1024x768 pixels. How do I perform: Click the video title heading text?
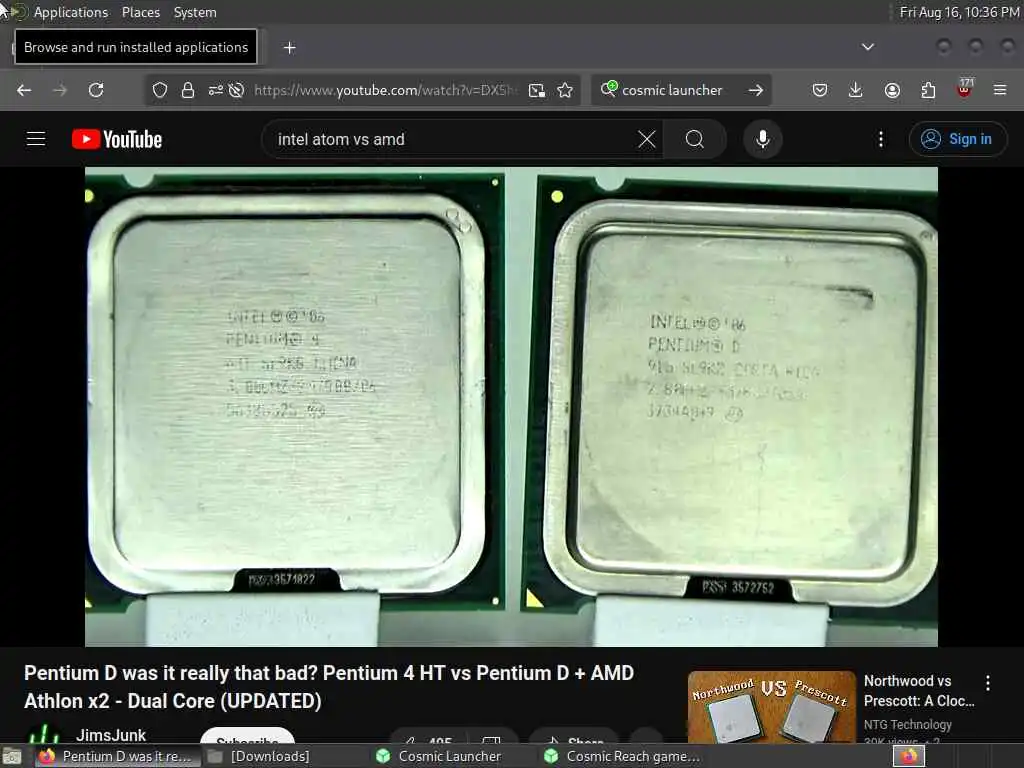329,687
